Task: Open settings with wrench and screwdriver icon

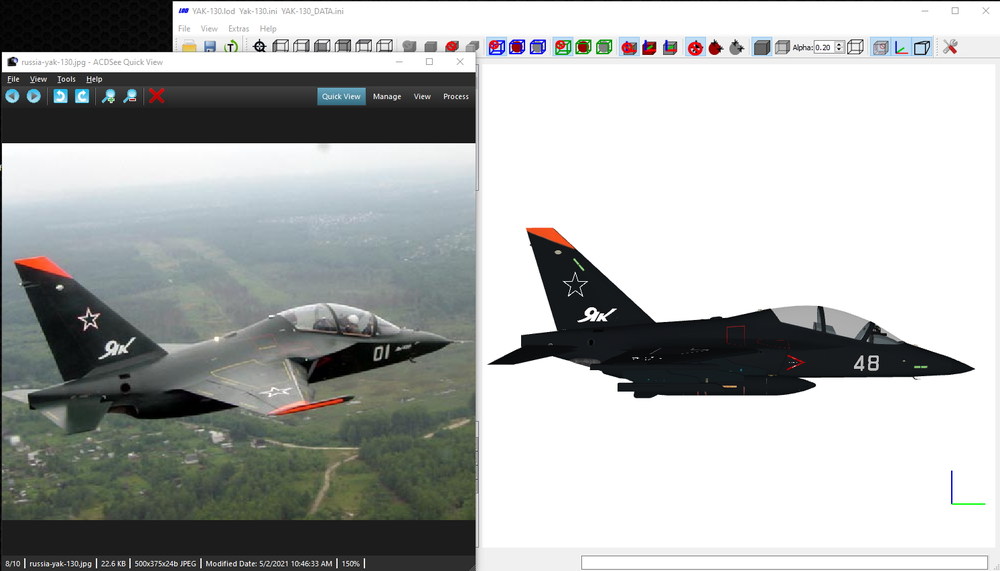Action: (950, 47)
